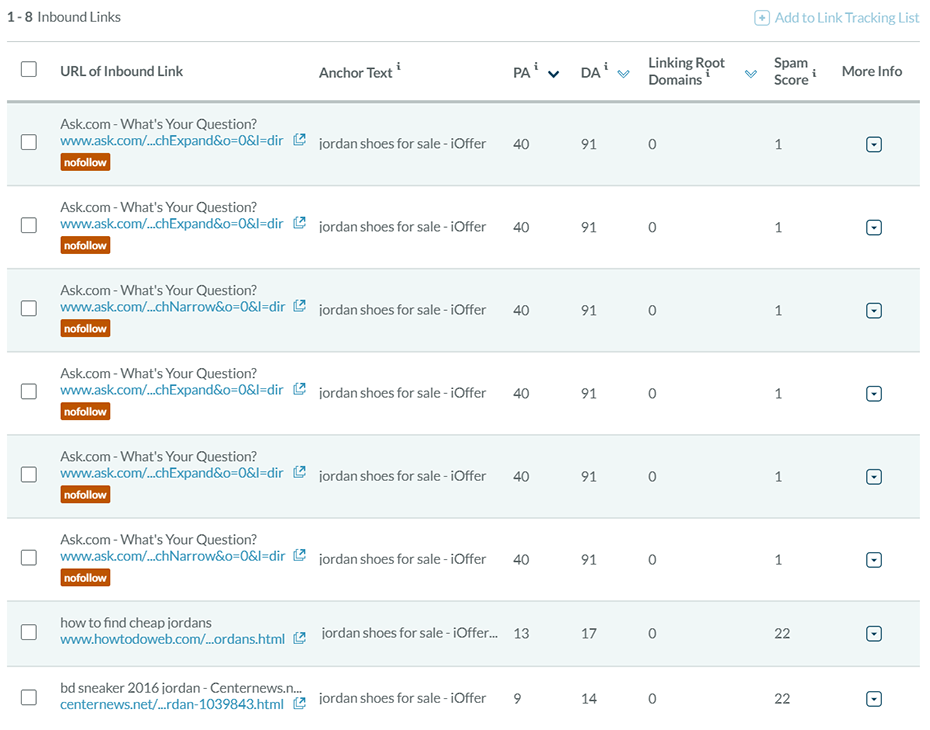The image size is (930, 730).
Task: Open www.howtodoweb.com/...ordans.html link
Action: 173,639
